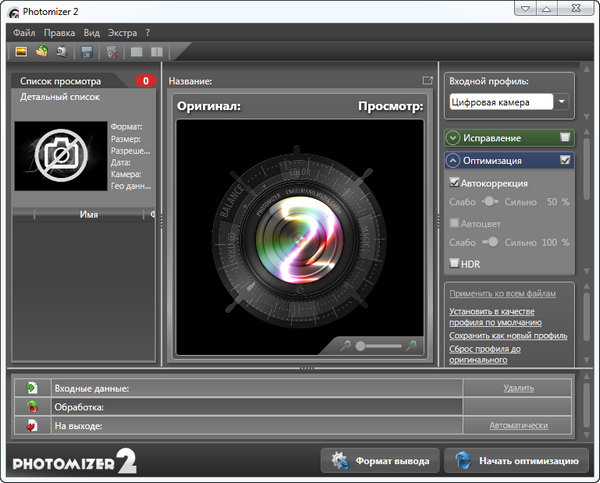Click the Обработка row icon
The image size is (600, 483).
[x=32, y=406]
